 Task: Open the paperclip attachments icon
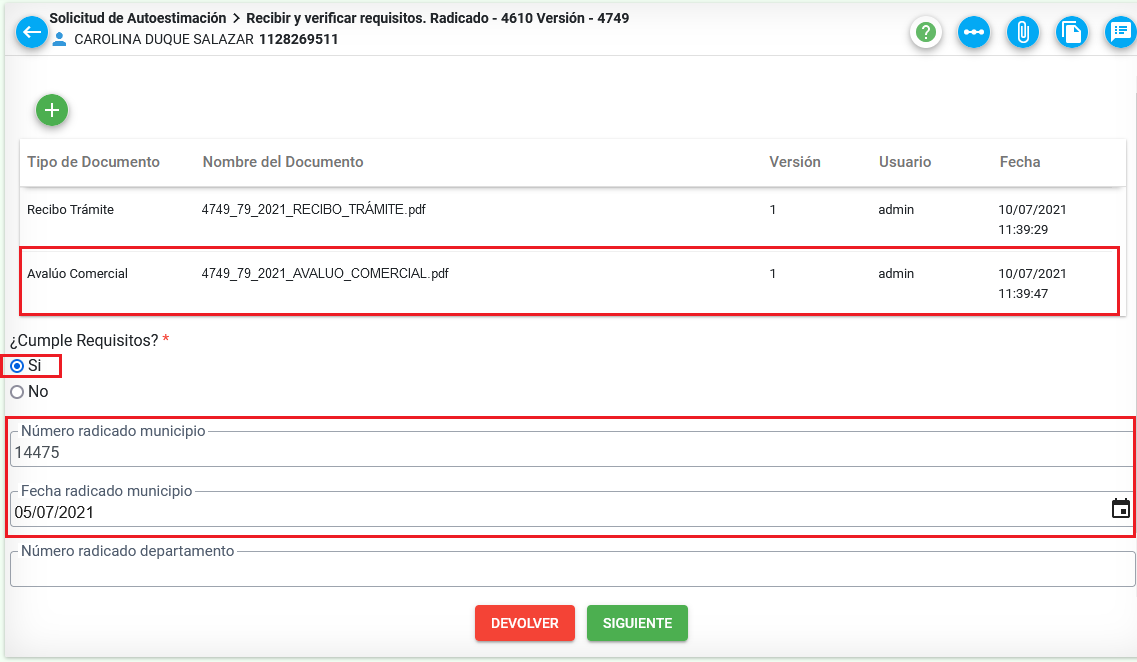(1022, 33)
